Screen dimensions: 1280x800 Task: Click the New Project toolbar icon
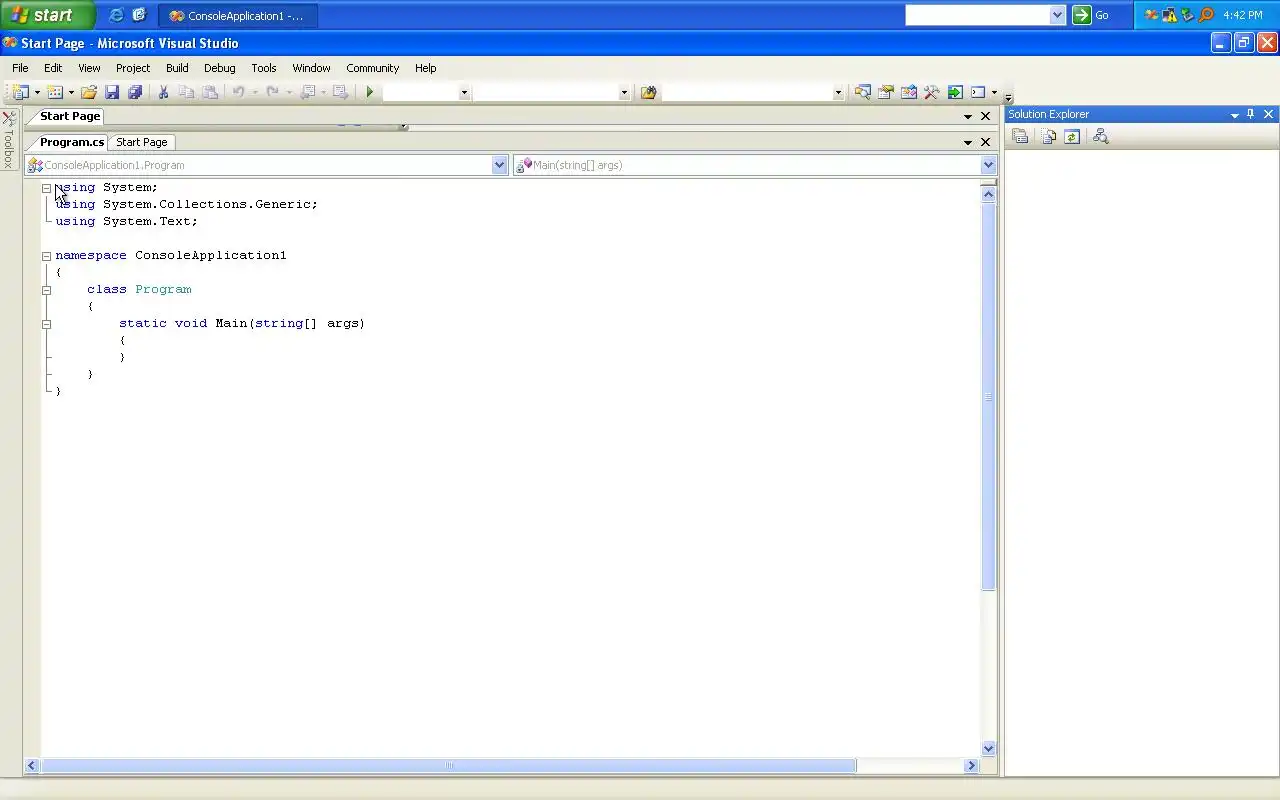(x=20, y=92)
